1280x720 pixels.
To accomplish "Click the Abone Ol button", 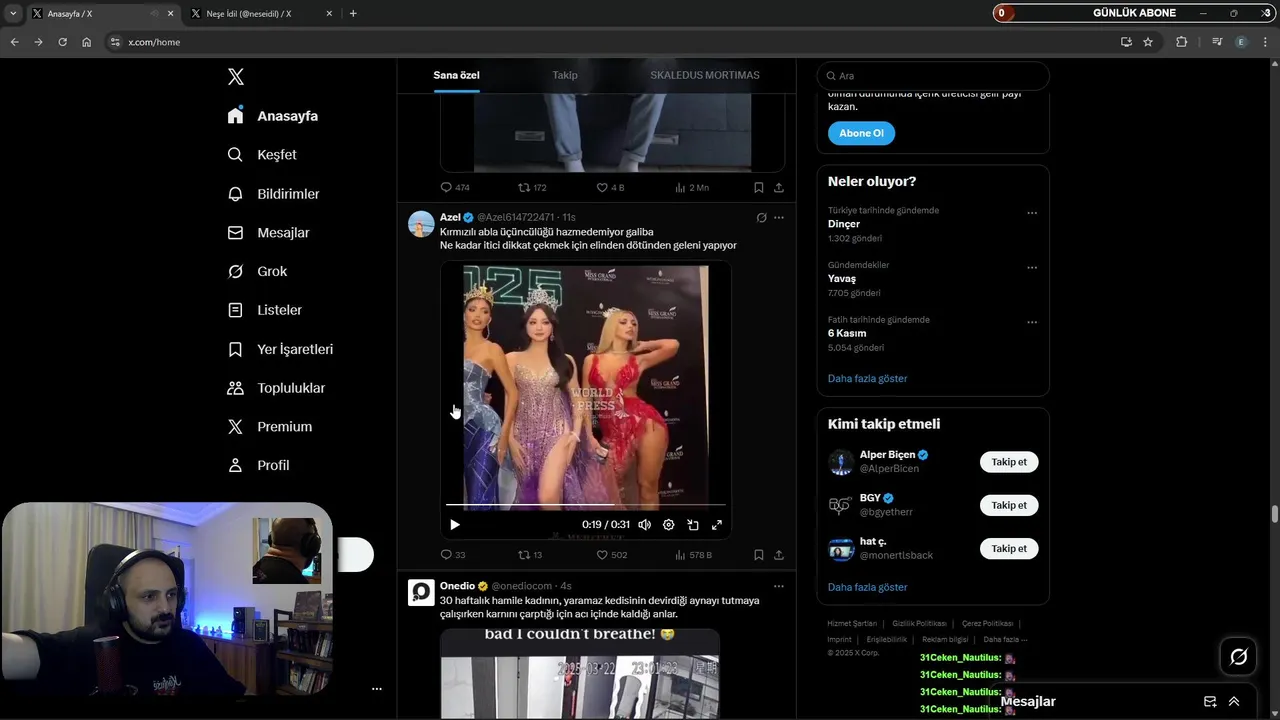I will (x=861, y=133).
